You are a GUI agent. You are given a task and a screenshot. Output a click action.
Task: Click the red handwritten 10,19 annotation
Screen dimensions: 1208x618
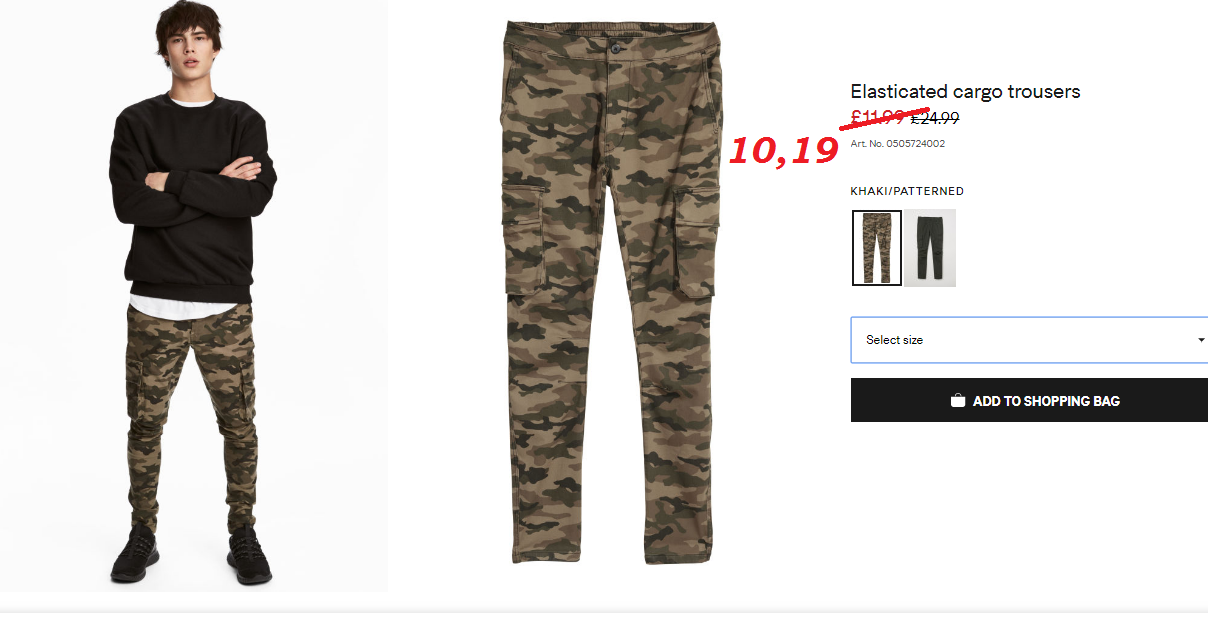click(x=782, y=151)
